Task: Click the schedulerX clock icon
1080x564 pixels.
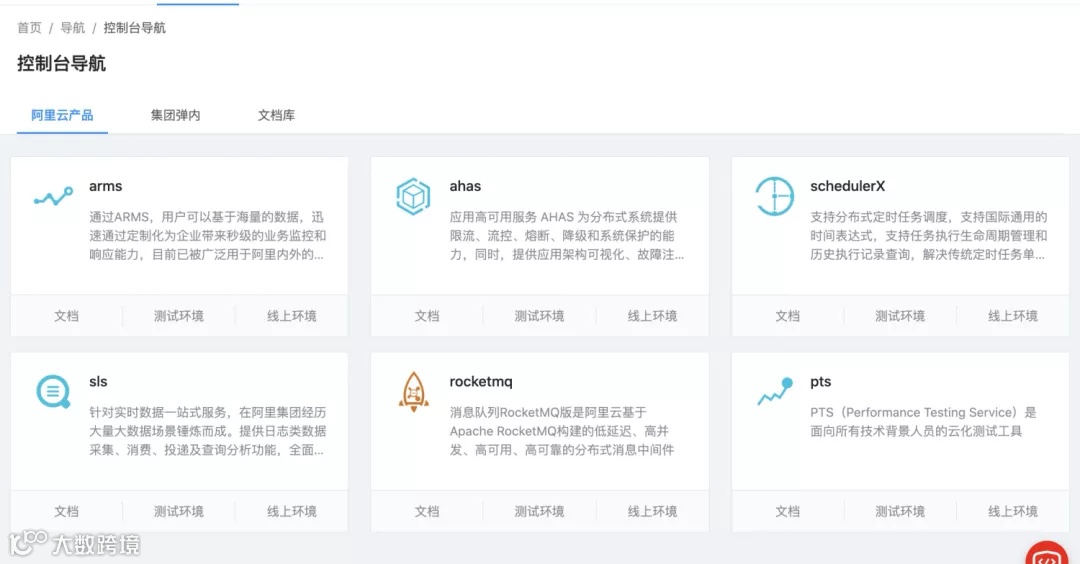Action: tap(774, 196)
